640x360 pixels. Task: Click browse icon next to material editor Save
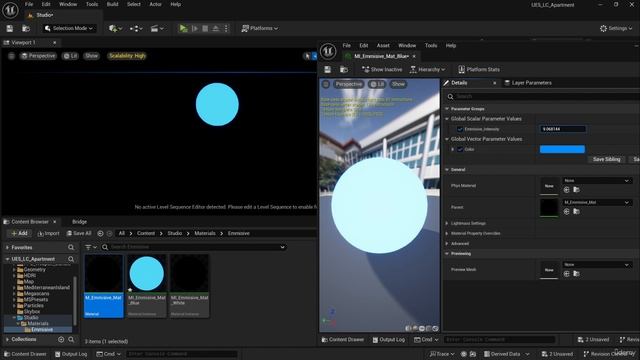pos(344,69)
